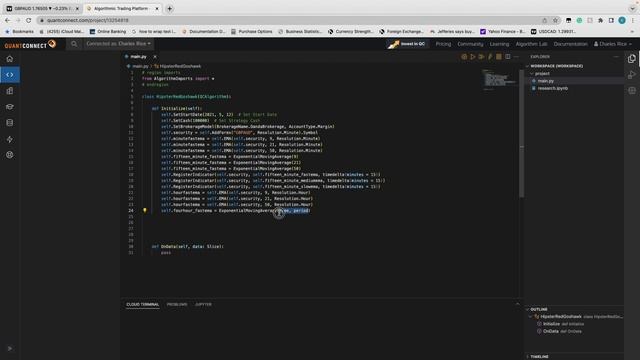Click the editor vertical scrollbar
This screenshot has width=640, height=360.
click(x=521, y=134)
